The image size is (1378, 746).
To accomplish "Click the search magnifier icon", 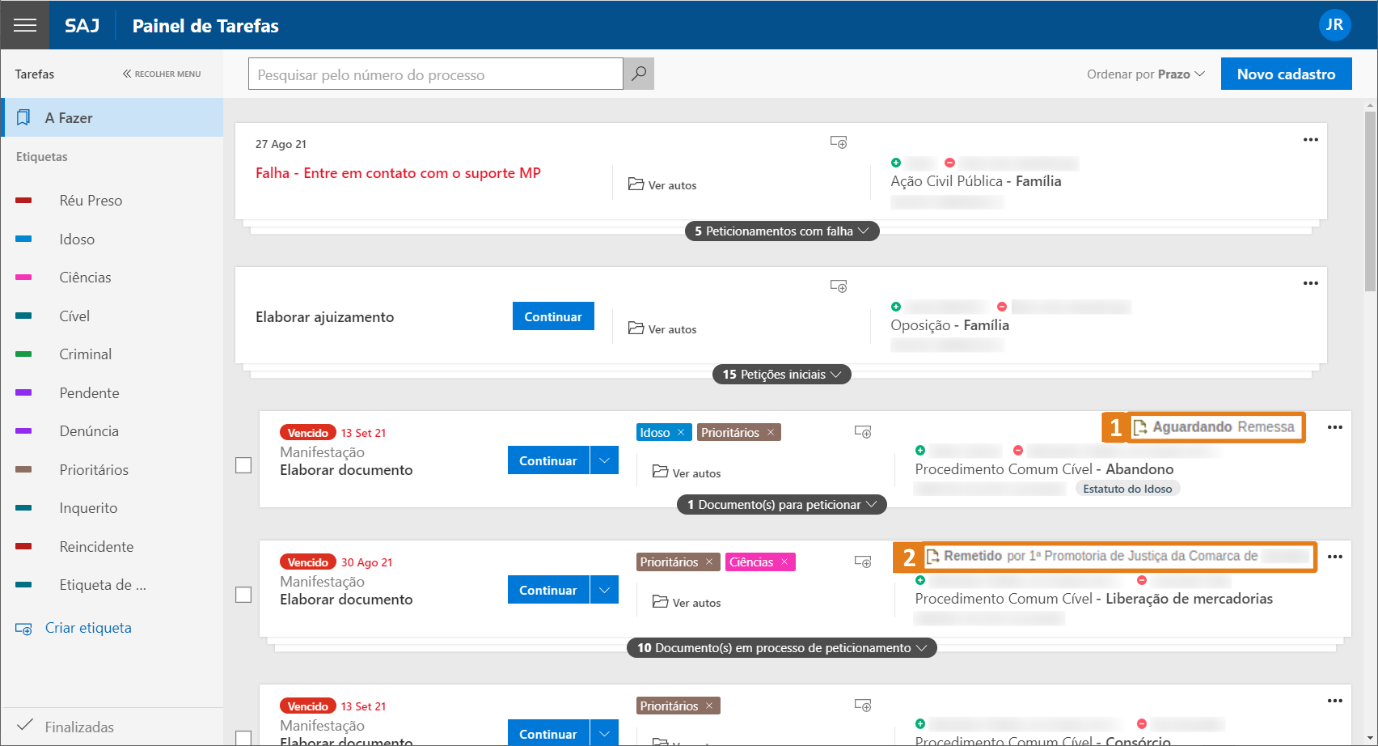I will [638, 74].
